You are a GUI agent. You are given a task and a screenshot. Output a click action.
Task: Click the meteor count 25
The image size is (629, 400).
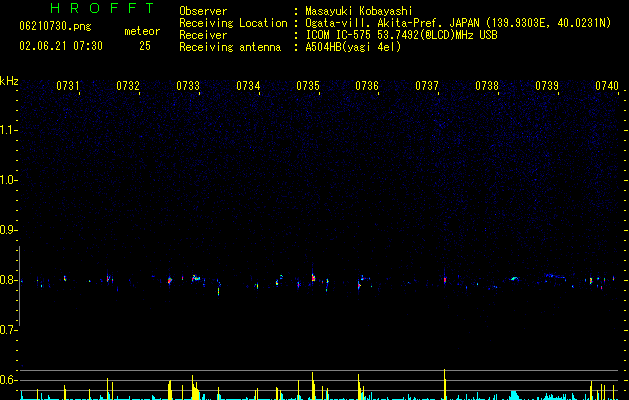(145, 46)
